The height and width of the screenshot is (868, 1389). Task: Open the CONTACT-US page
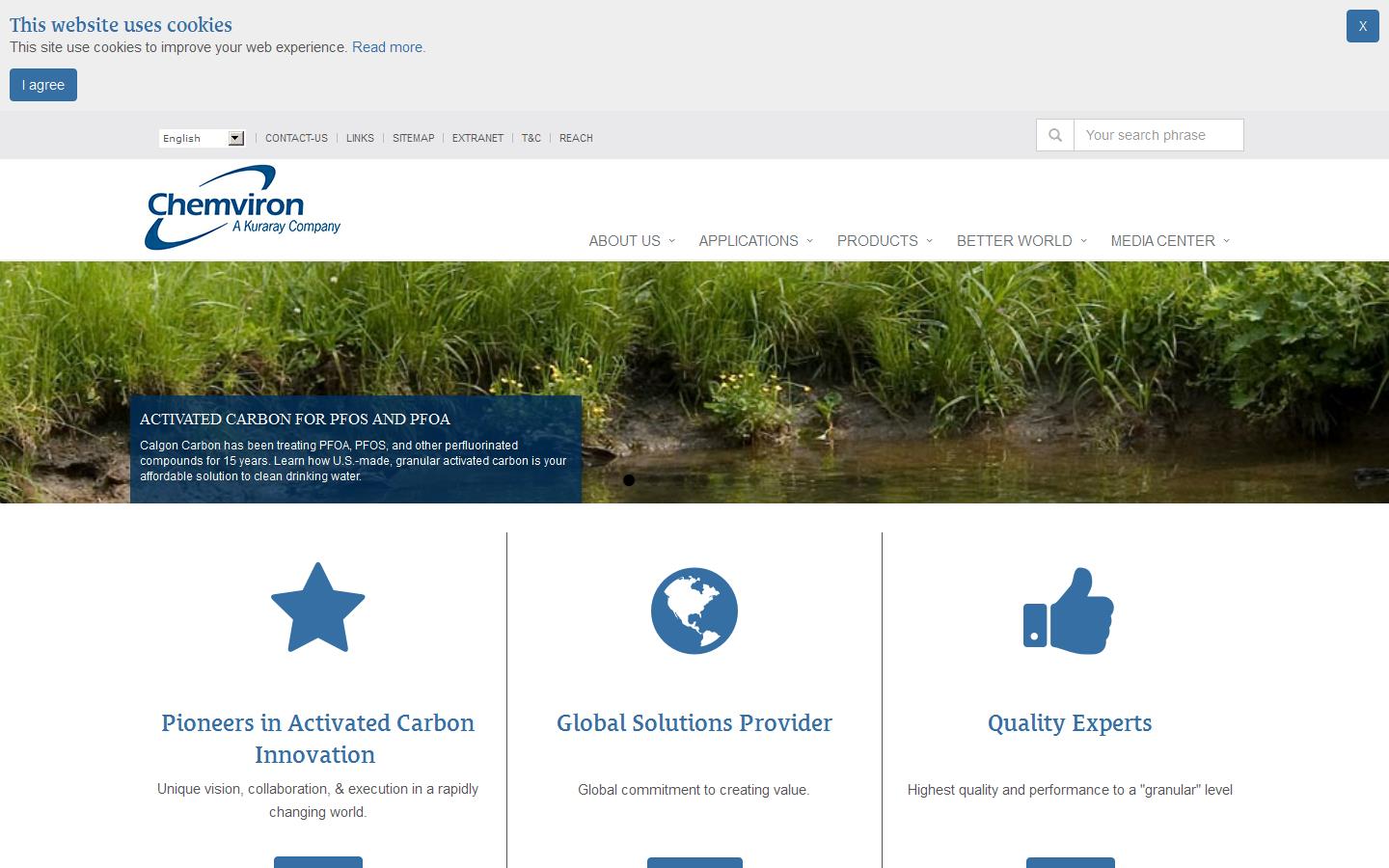(296, 138)
